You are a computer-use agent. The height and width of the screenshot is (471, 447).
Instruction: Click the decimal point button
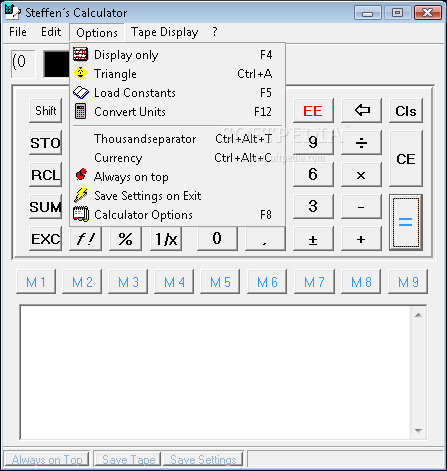tap(265, 239)
